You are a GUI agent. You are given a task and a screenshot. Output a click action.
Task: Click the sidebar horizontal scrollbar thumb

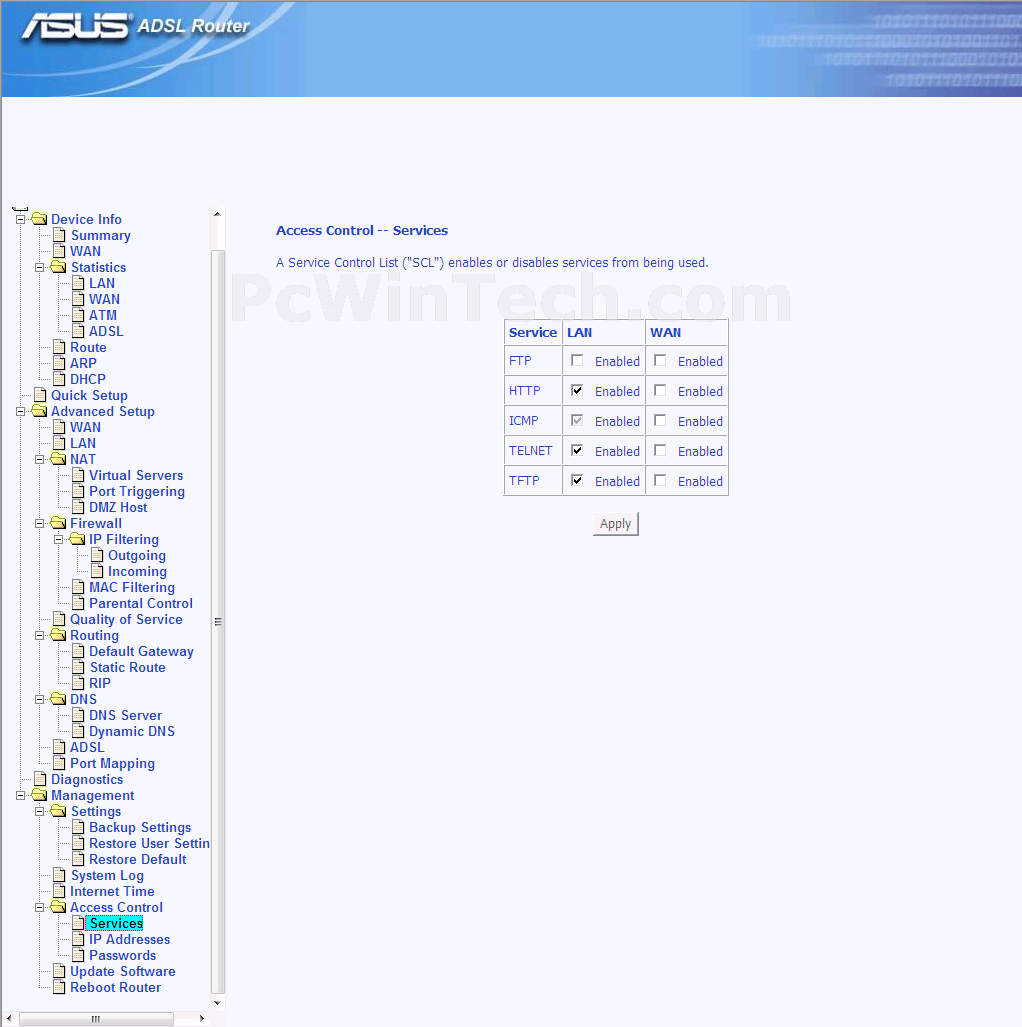[x=96, y=1018]
